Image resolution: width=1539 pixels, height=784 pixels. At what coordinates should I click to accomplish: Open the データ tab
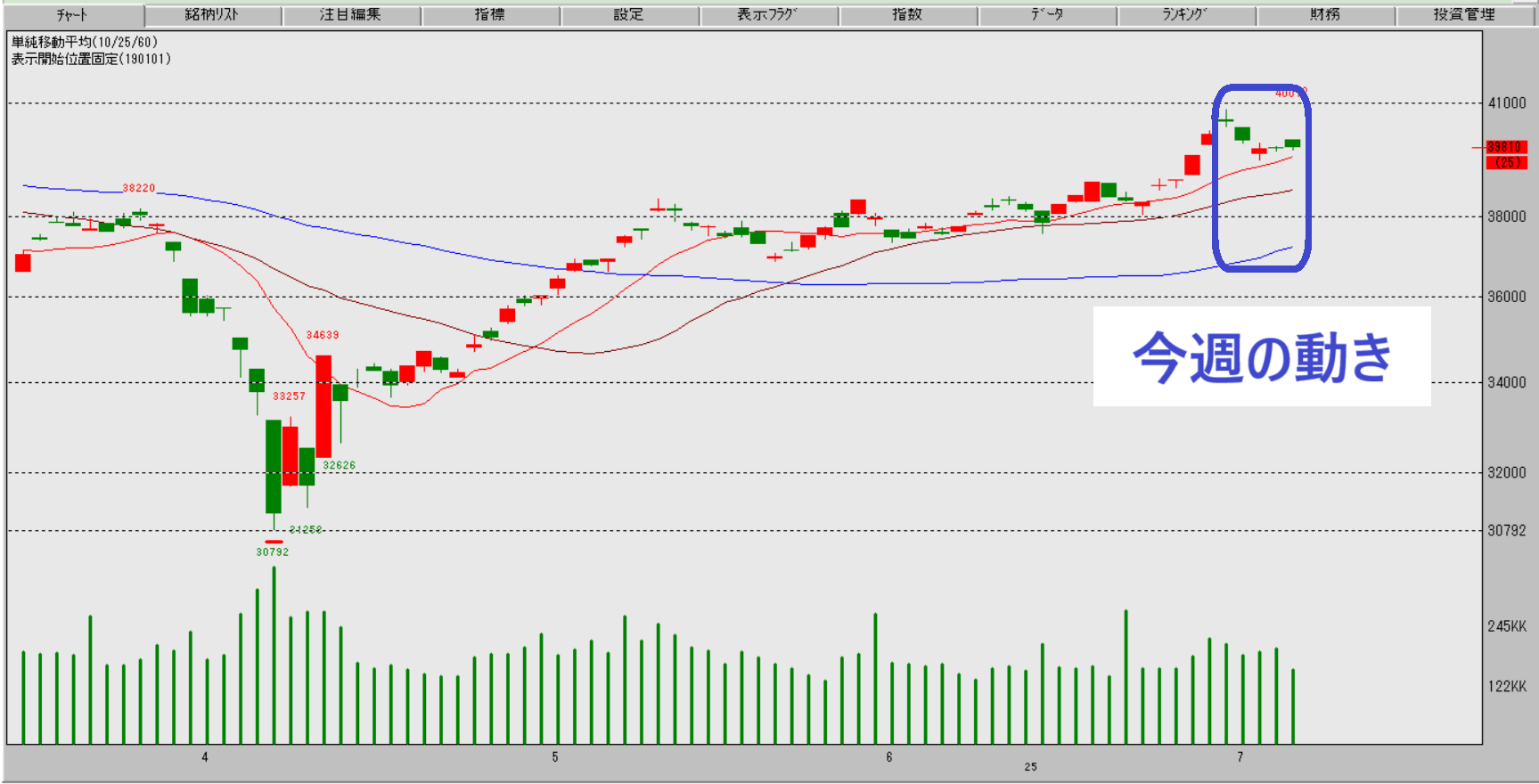(1047, 15)
